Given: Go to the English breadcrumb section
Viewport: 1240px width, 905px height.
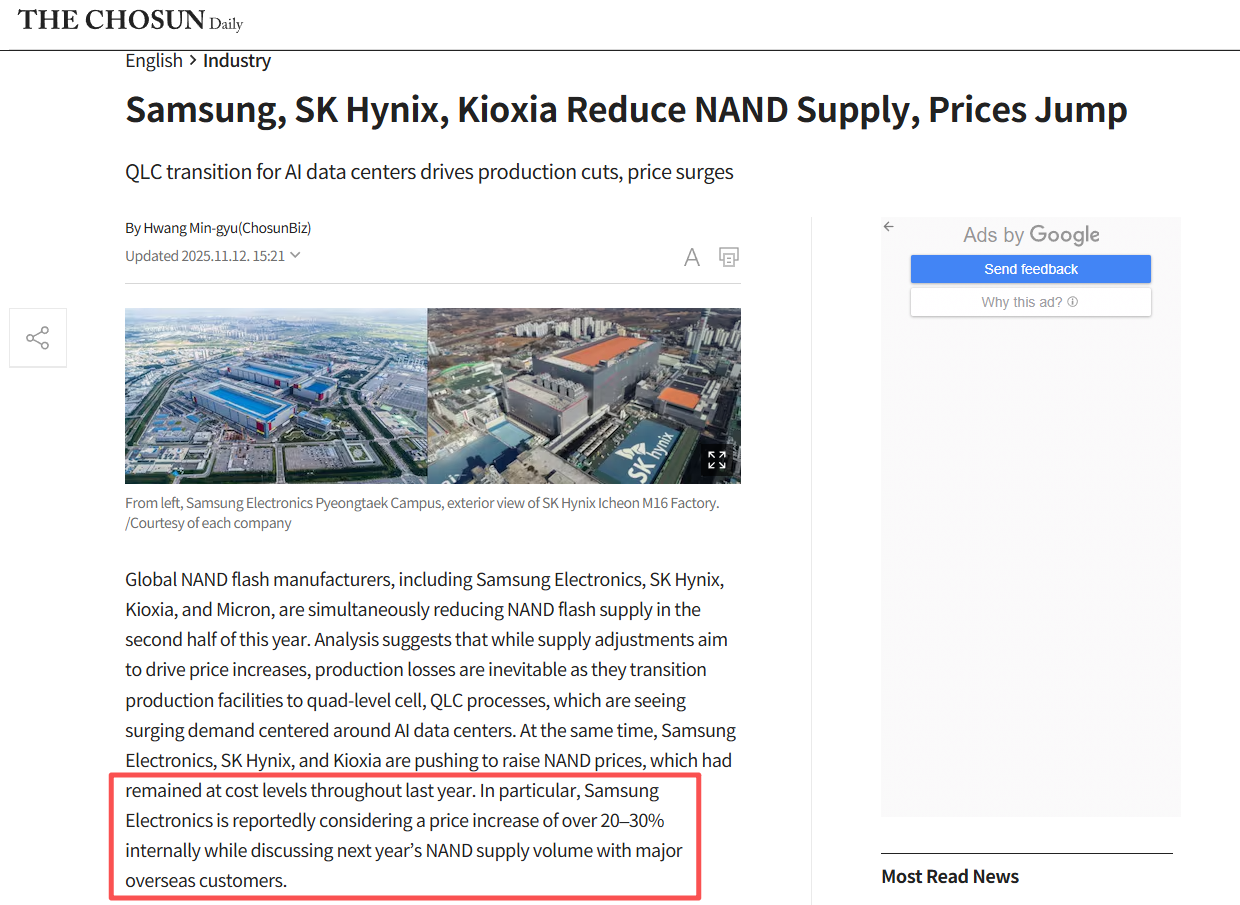Looking at the screenshot, I should click(x=153, y=61).
